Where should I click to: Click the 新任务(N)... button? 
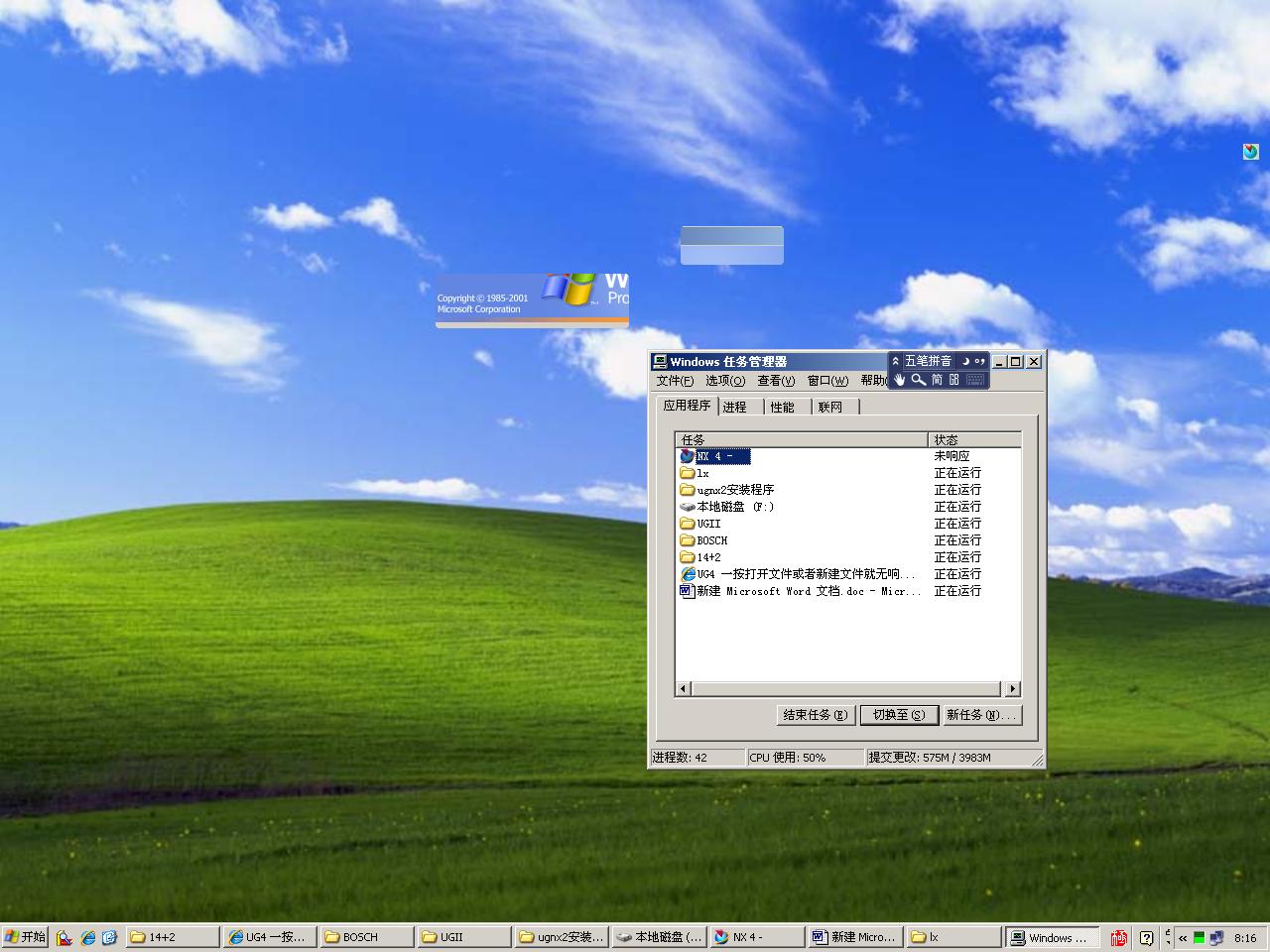tap(981, 715)
